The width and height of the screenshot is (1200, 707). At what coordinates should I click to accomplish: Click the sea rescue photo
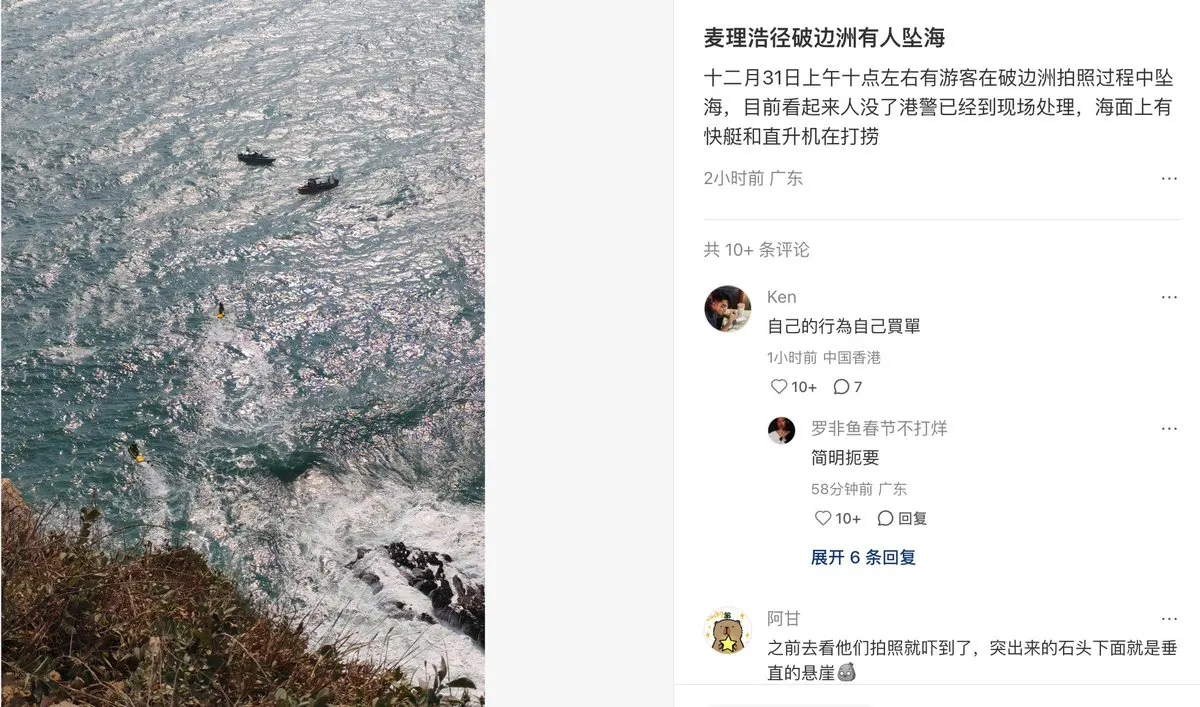tap(243, 353)
